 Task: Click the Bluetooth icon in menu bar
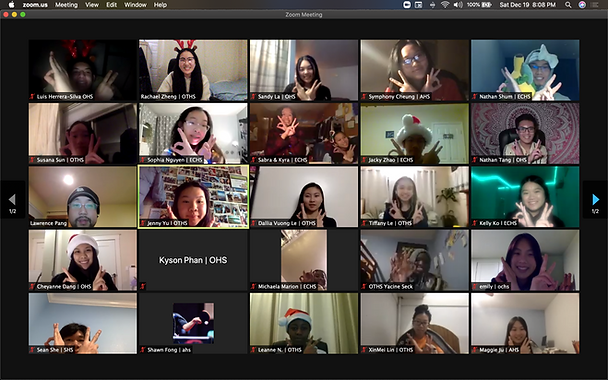point(432,5)
